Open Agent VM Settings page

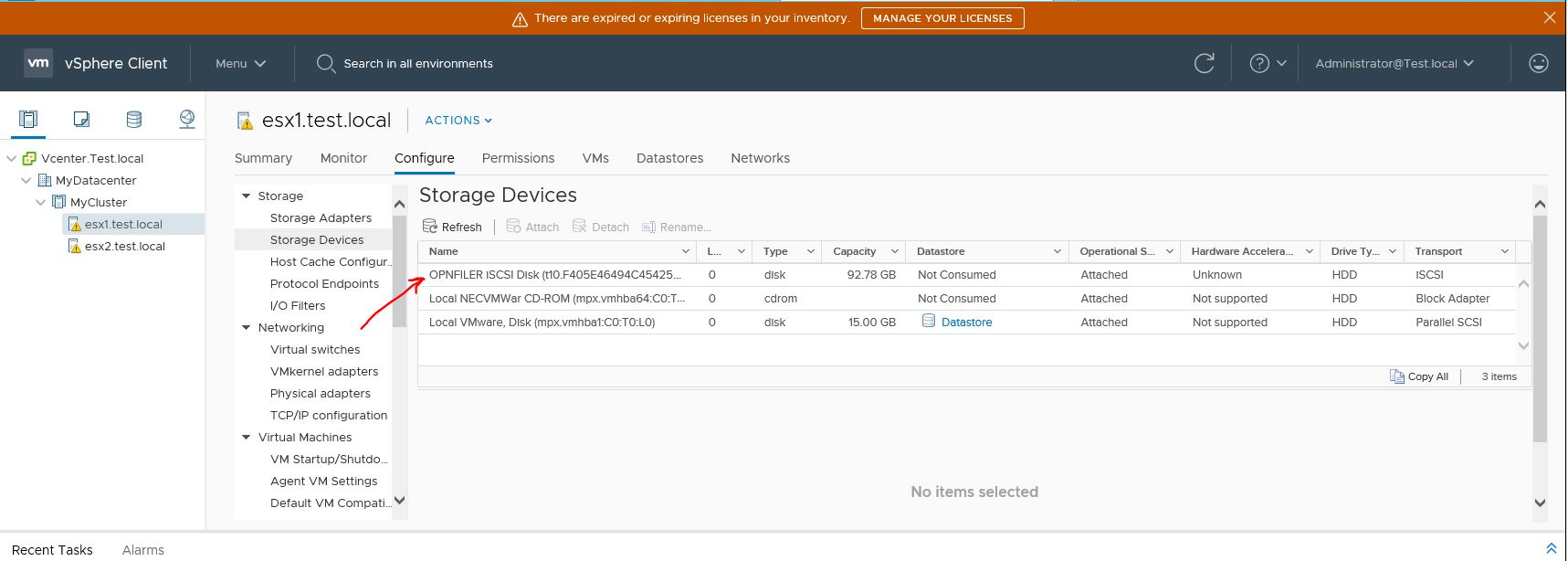[x=323, y=481]
